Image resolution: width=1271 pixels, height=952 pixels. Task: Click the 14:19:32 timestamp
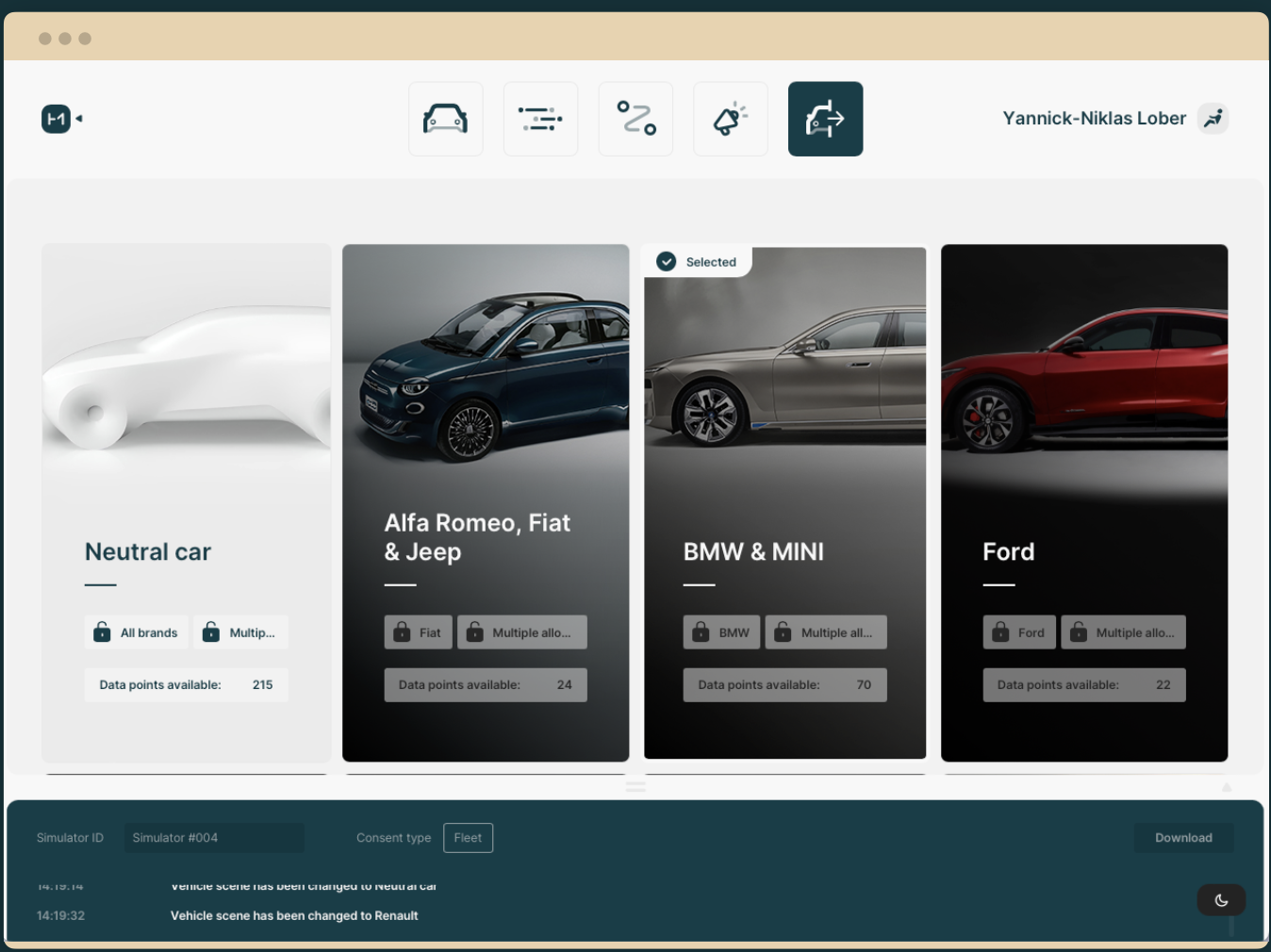coord(60,915)
